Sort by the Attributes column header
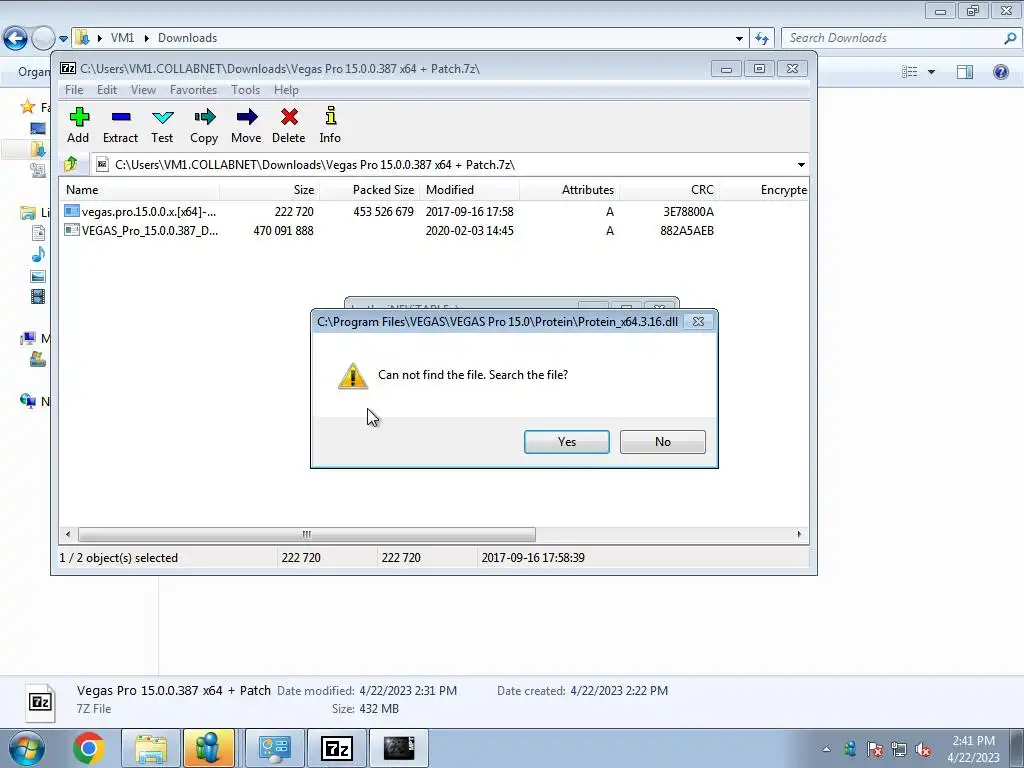 click(569, 190)
